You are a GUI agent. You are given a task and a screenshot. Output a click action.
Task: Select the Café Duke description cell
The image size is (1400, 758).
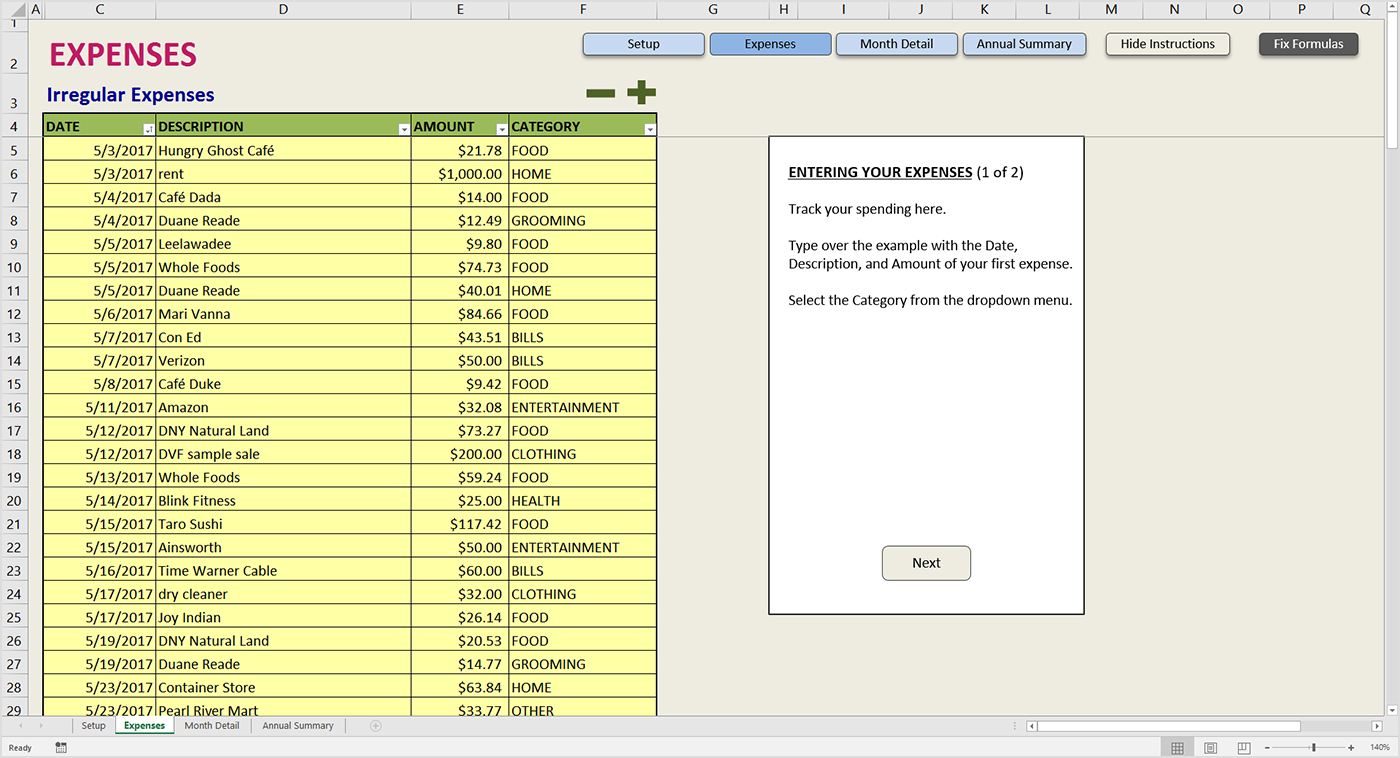pos(283,384)
